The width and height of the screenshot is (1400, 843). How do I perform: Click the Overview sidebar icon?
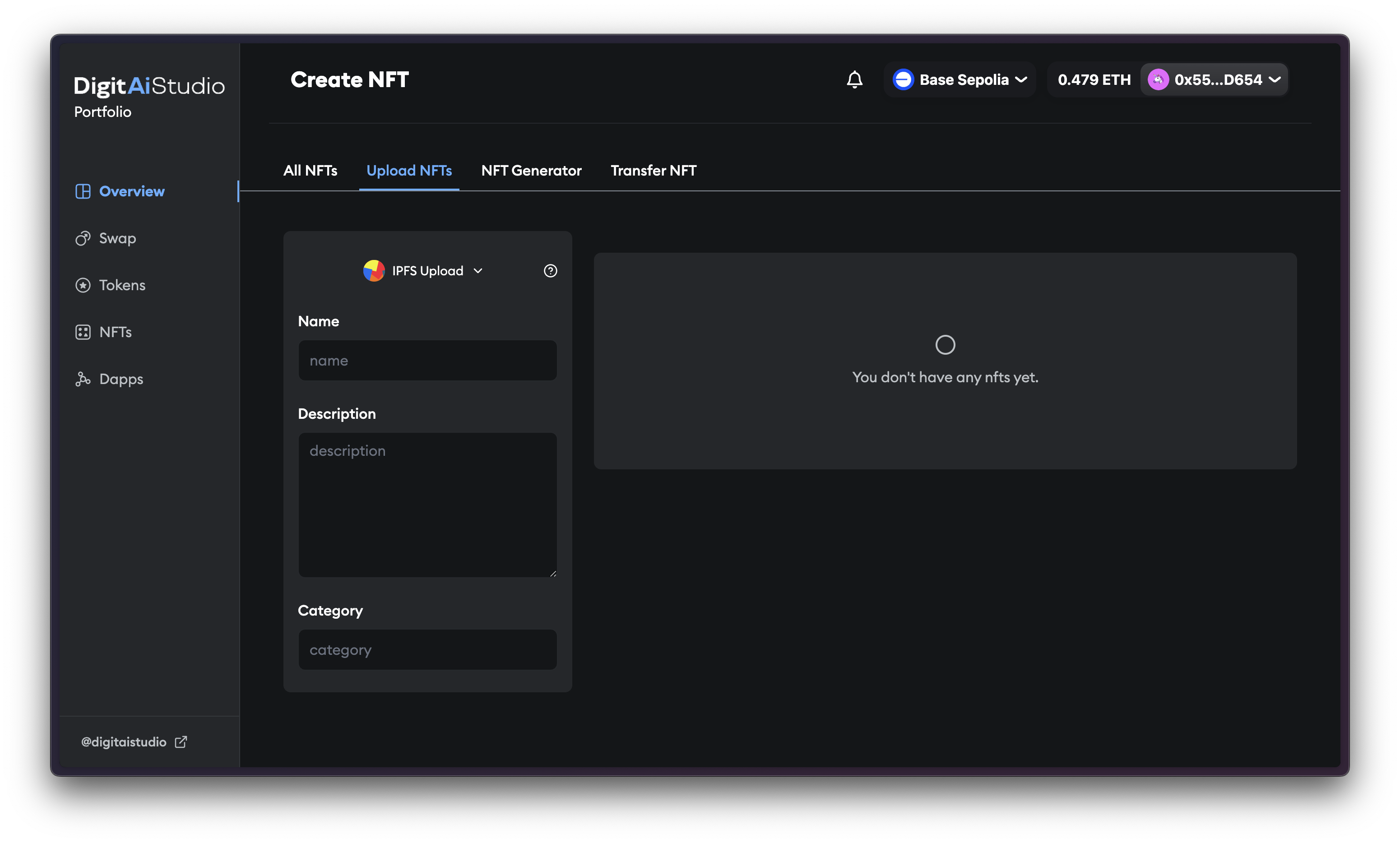83,191
